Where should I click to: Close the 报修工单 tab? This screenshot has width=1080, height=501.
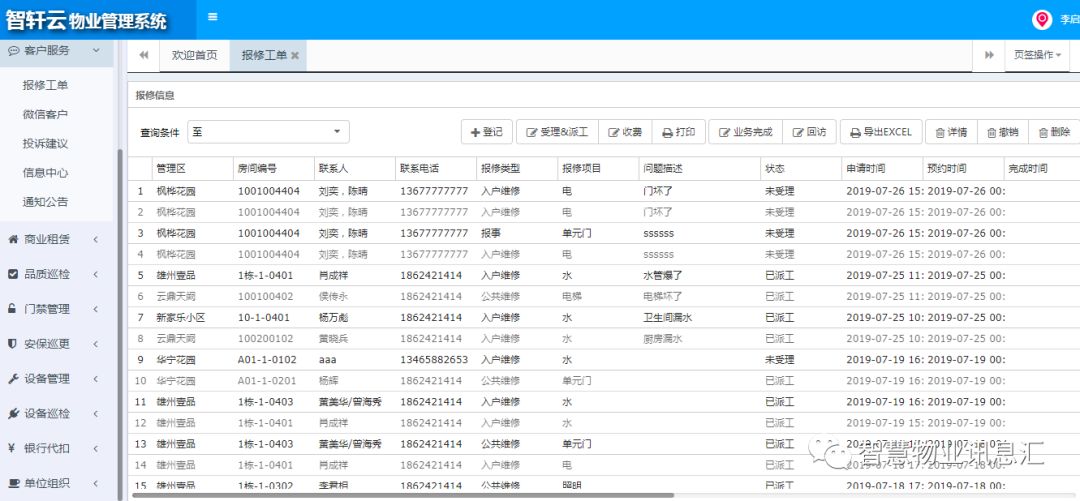point(295,56)
